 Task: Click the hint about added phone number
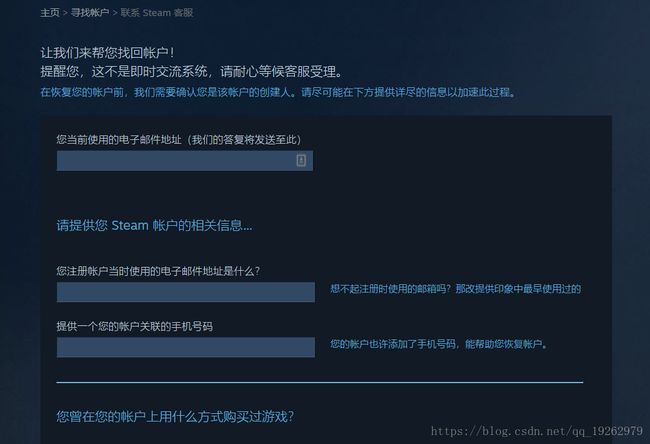[x=439, y=344]
